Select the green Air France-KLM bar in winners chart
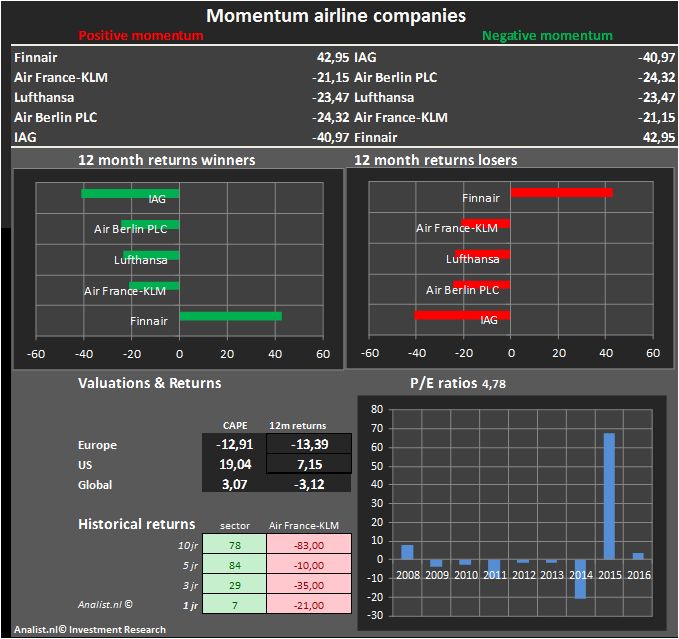The image size is (679, 639). [154, 286]
